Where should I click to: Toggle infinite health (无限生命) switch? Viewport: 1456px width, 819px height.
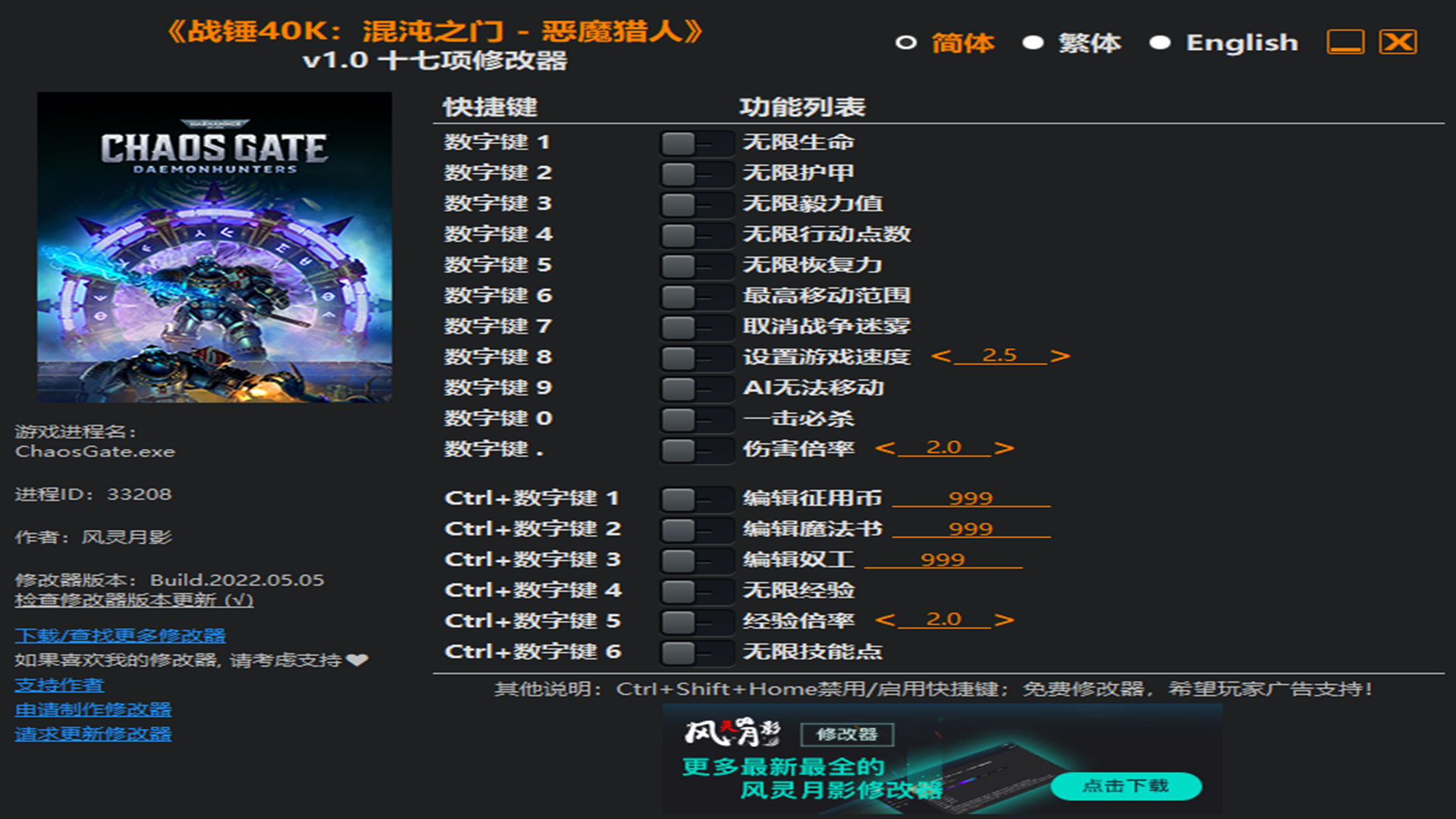click(x=695, y=143)
